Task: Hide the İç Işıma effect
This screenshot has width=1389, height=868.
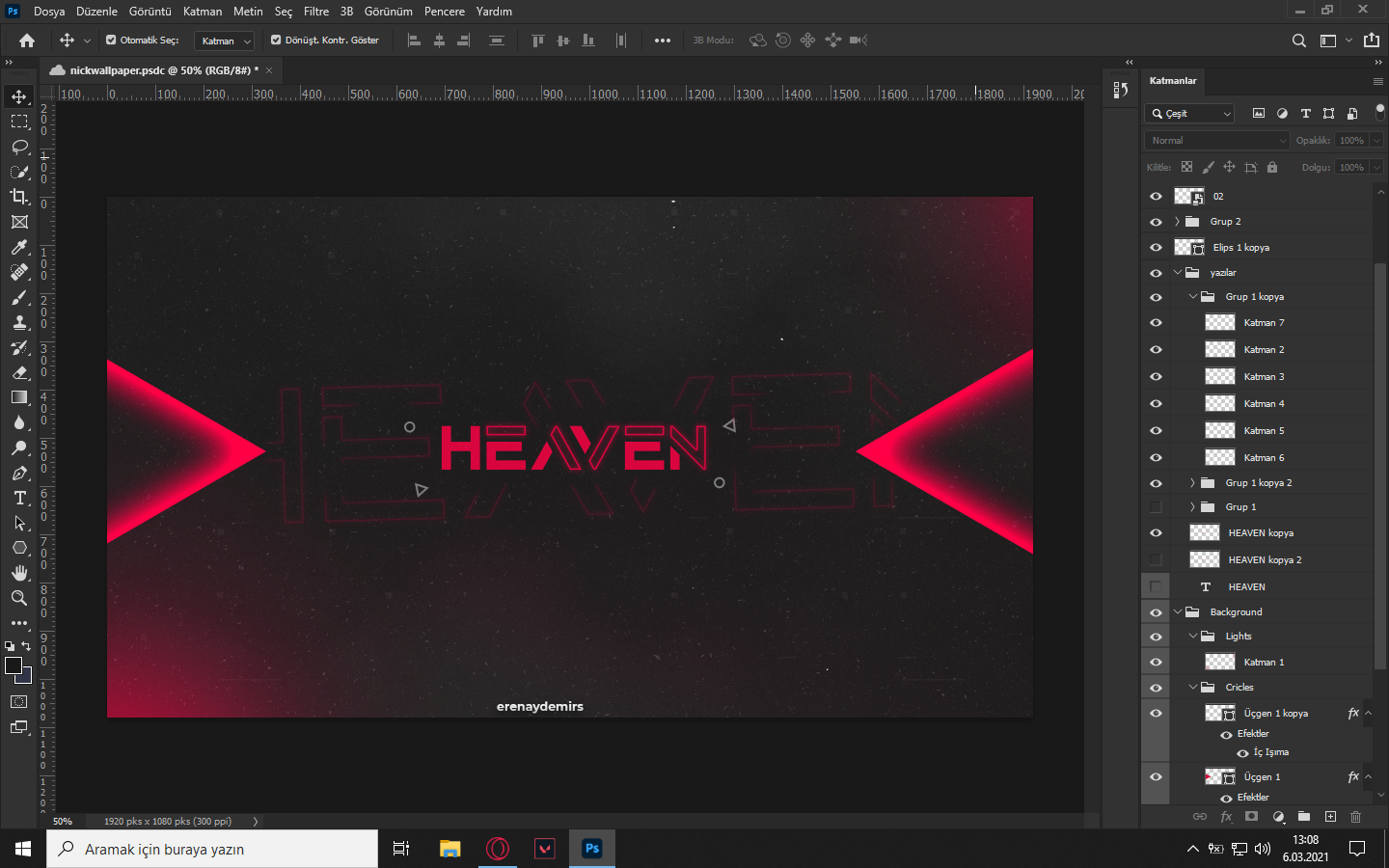Action: (x=1242, y=753)
